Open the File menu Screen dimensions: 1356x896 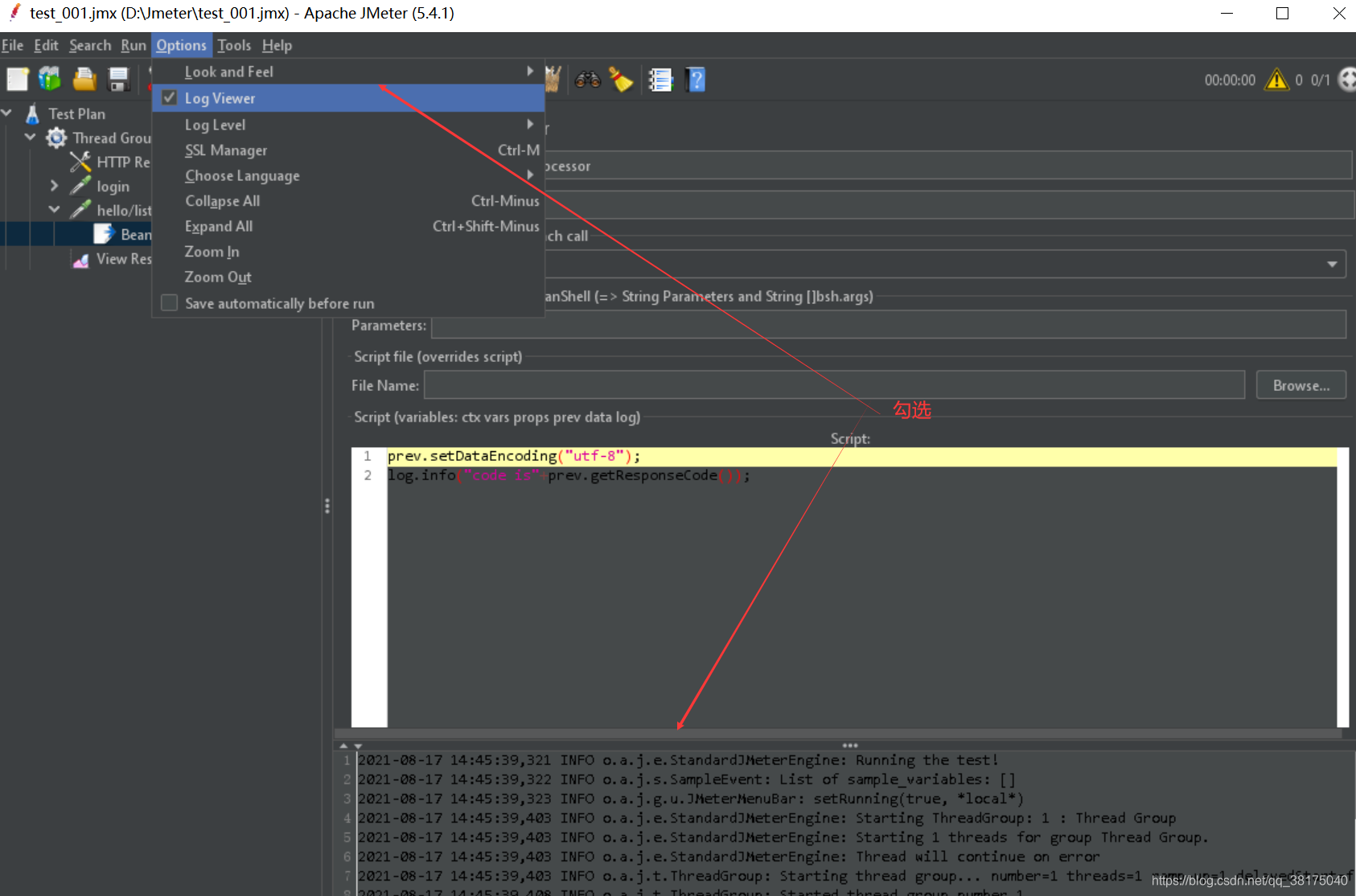(12, 45)
